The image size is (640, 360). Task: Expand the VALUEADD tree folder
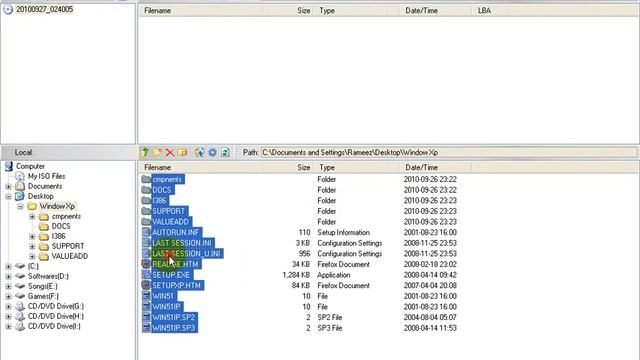point(32,256)
